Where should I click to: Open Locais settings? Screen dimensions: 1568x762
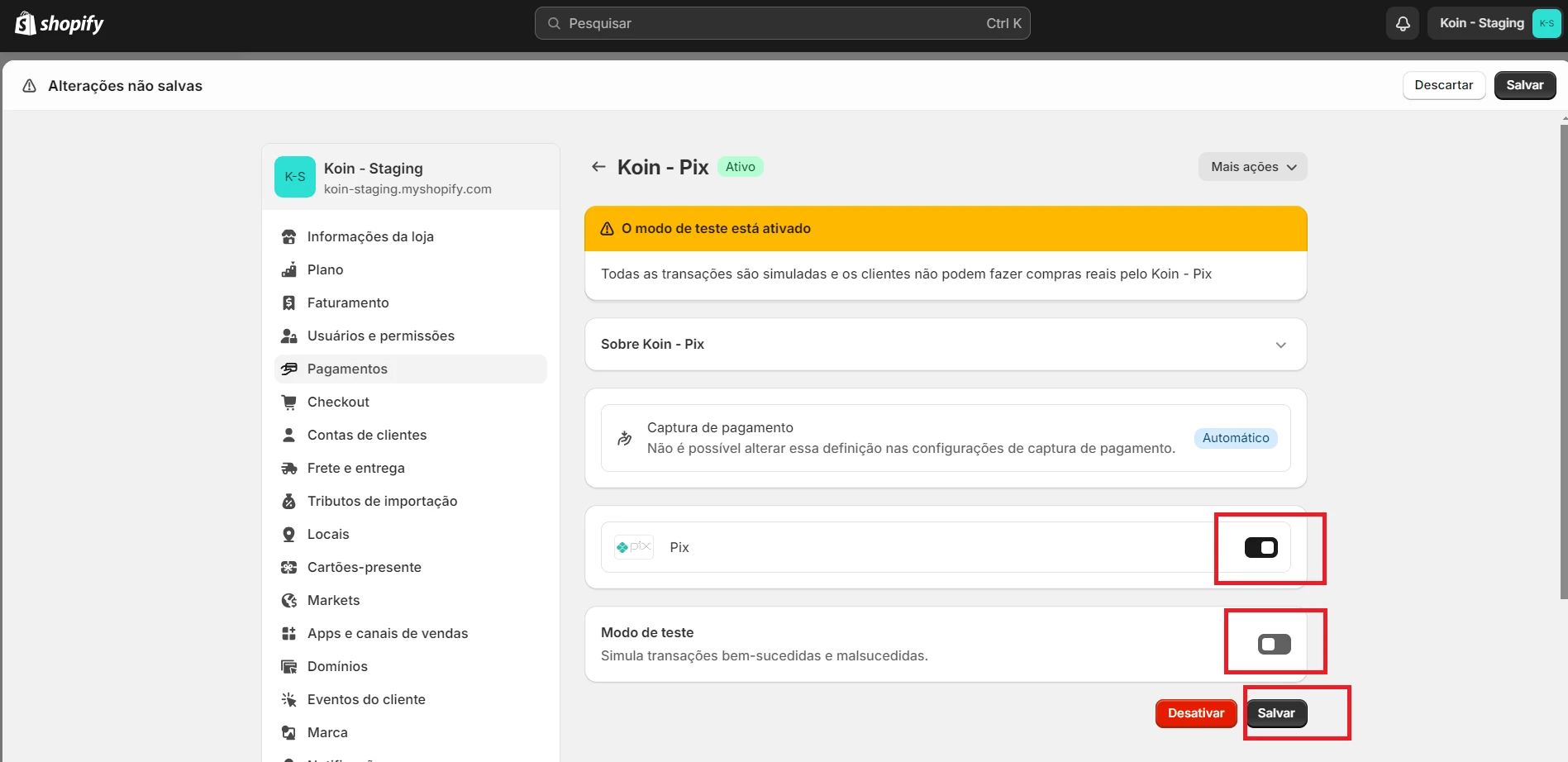tap(411, 534)
